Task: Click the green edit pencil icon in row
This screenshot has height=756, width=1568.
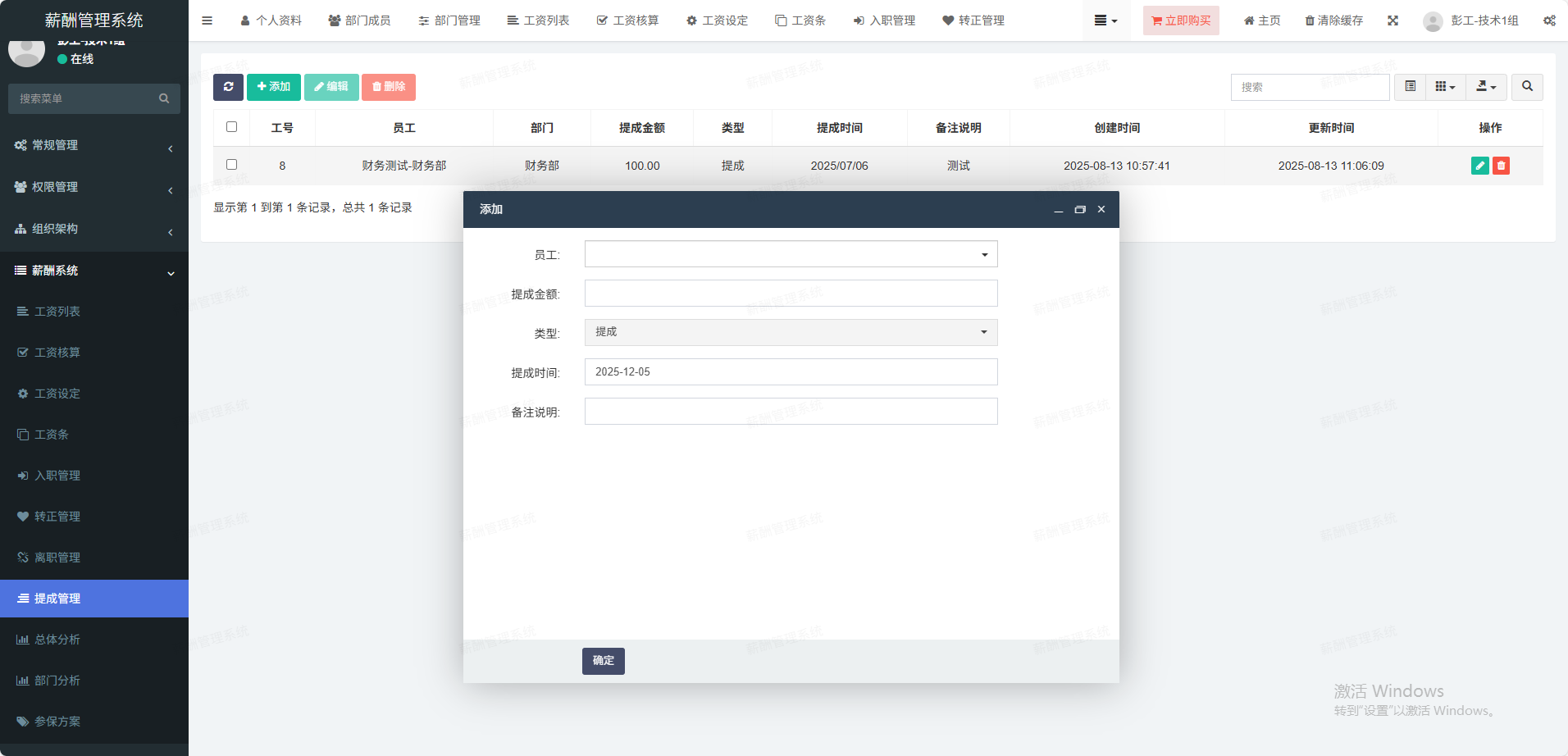Action: pyautogui.click(x=1479, y=166)
